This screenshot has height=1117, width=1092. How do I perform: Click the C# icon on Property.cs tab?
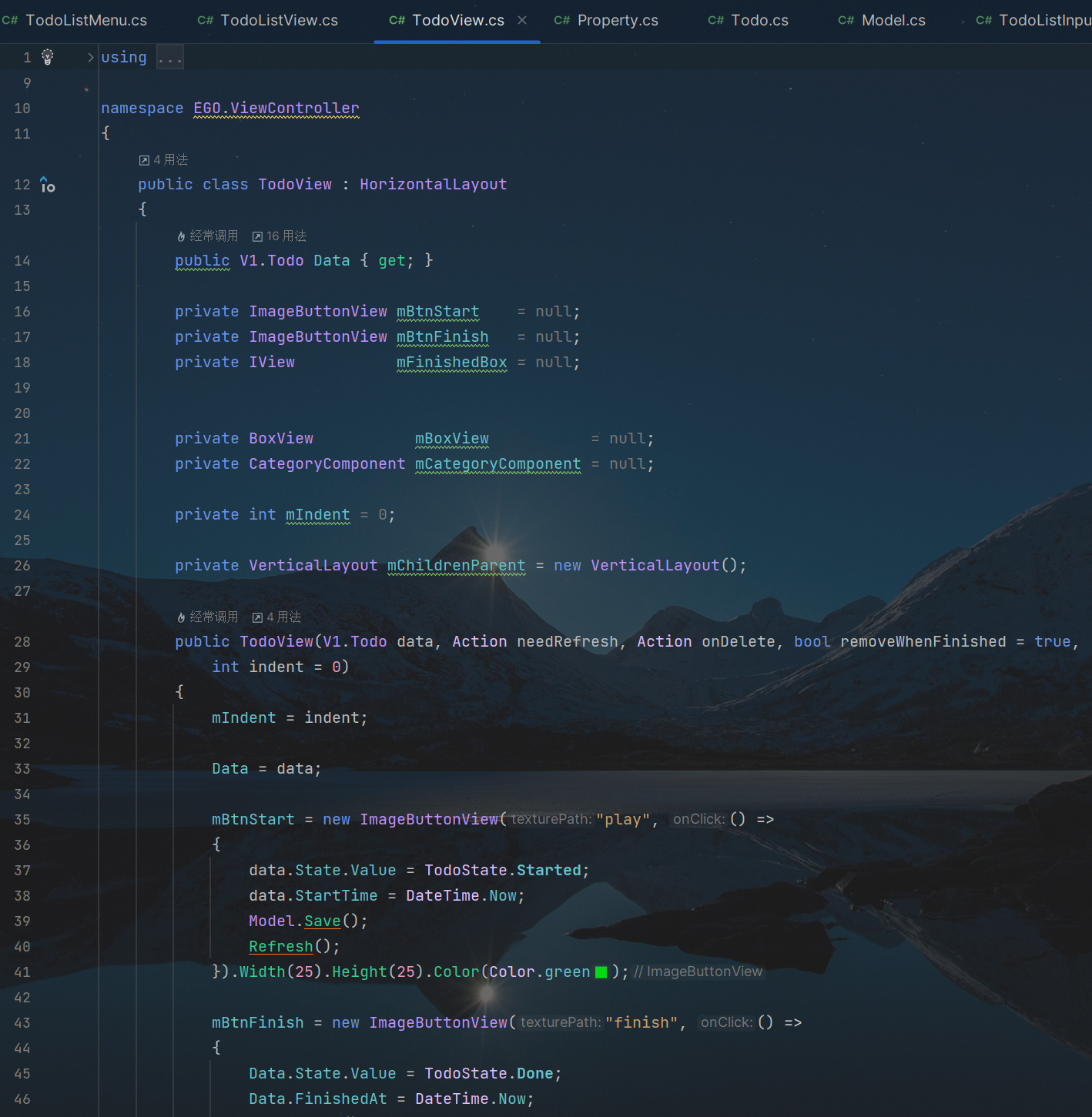click(561, 20)
